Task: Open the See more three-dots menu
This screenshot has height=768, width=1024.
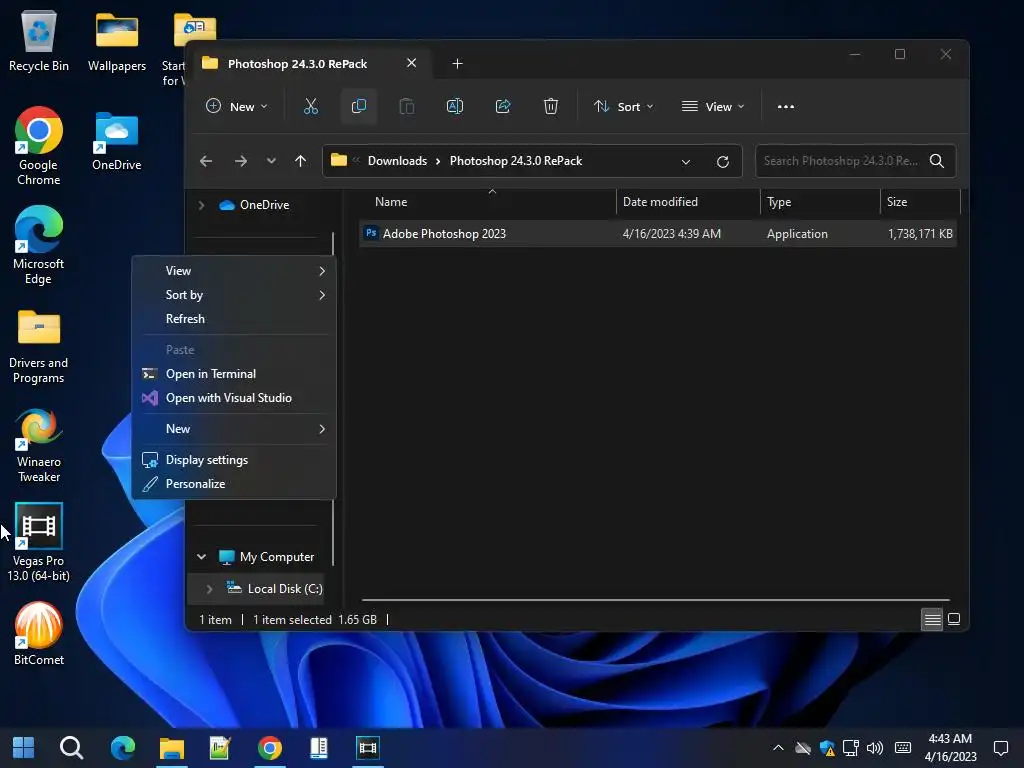Action: (786, 106)
